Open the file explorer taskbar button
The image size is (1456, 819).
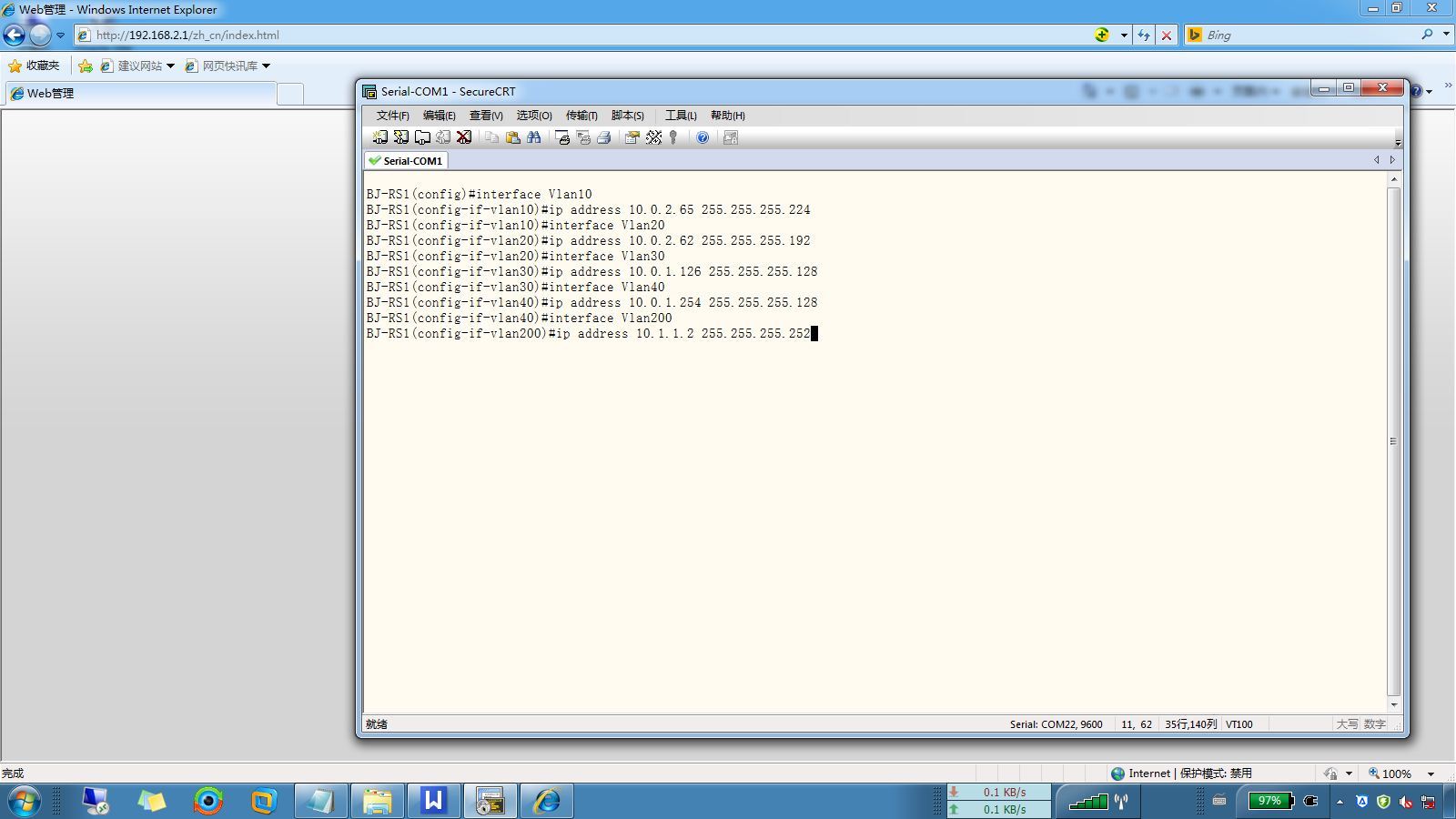pyautogui.click(x=377, y=801)
